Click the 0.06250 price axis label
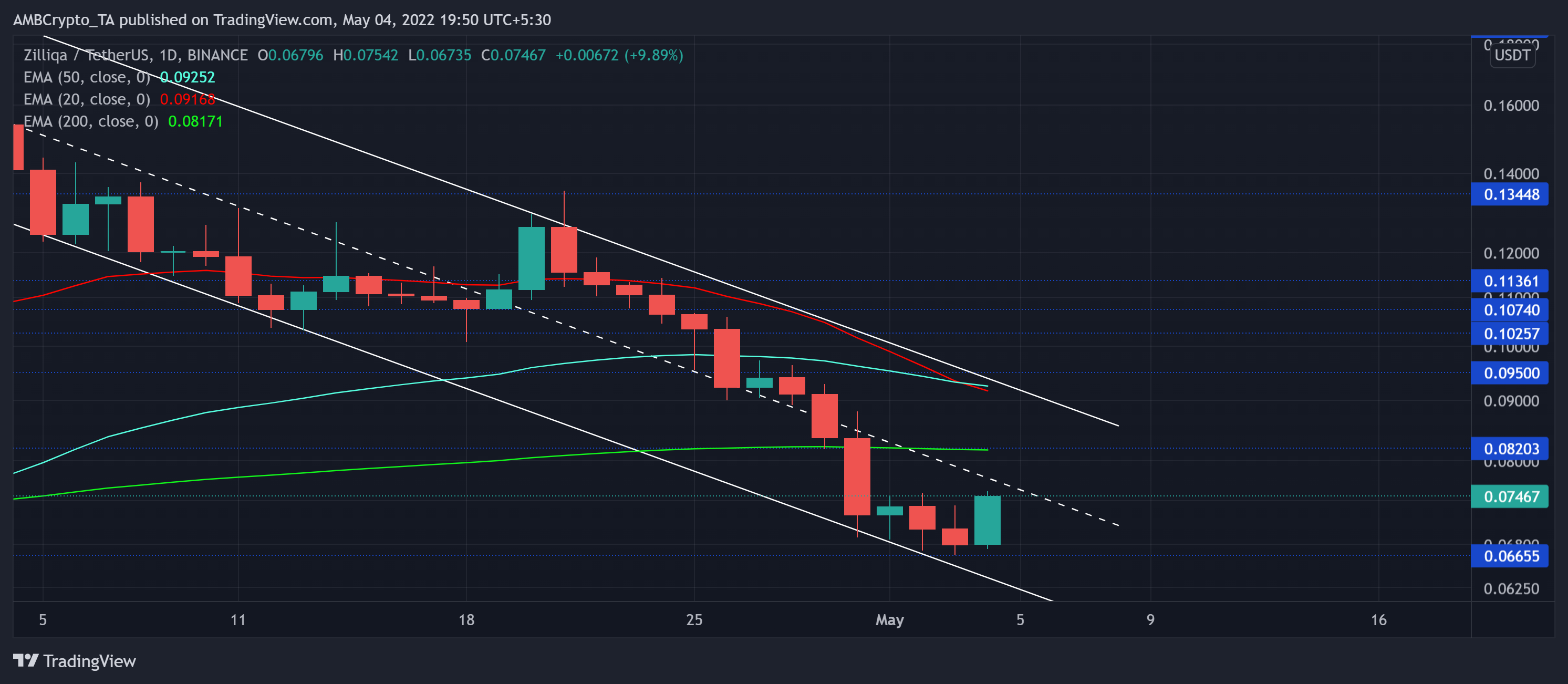 coord(1511,588)
